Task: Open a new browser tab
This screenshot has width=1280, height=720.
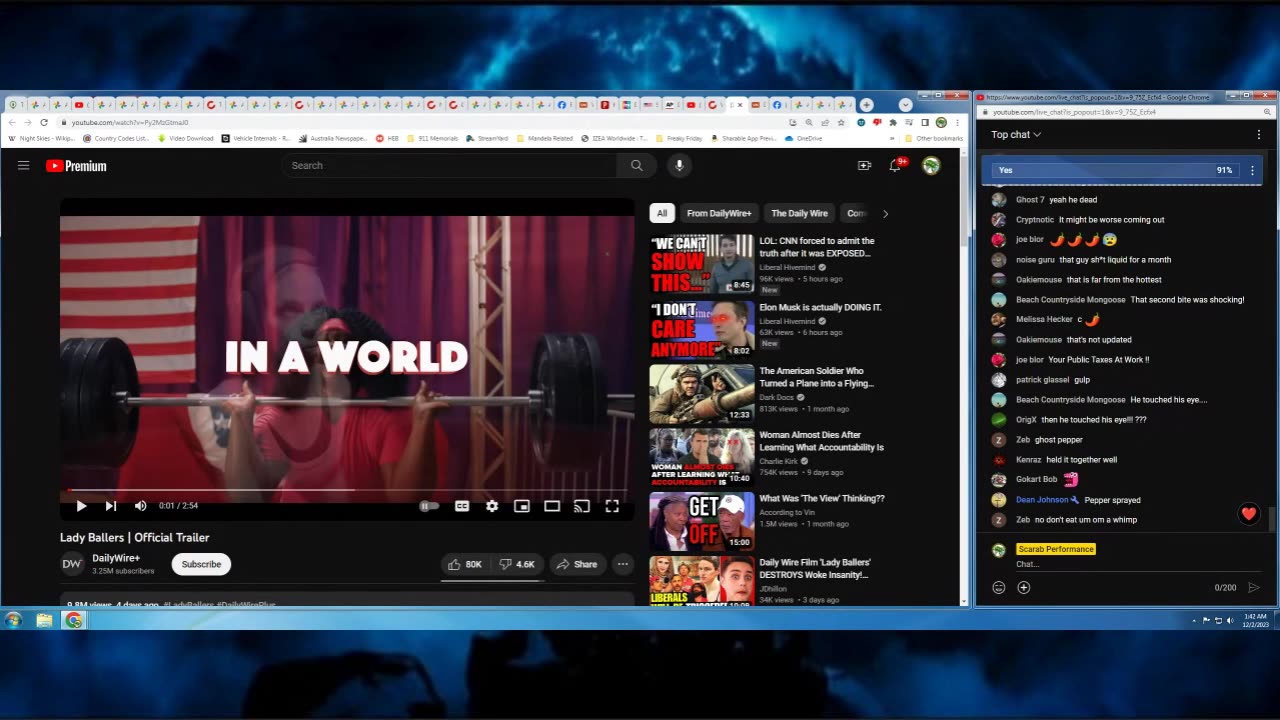Action: coord(867,104)
